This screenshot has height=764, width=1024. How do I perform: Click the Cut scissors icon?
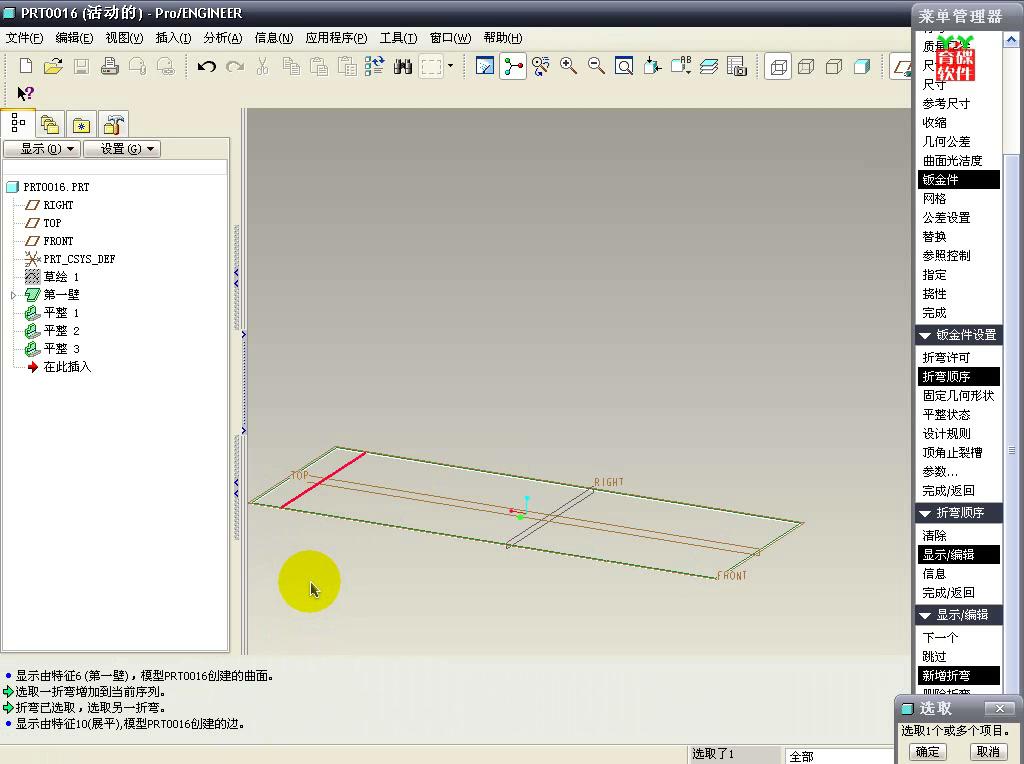[263, 66]
